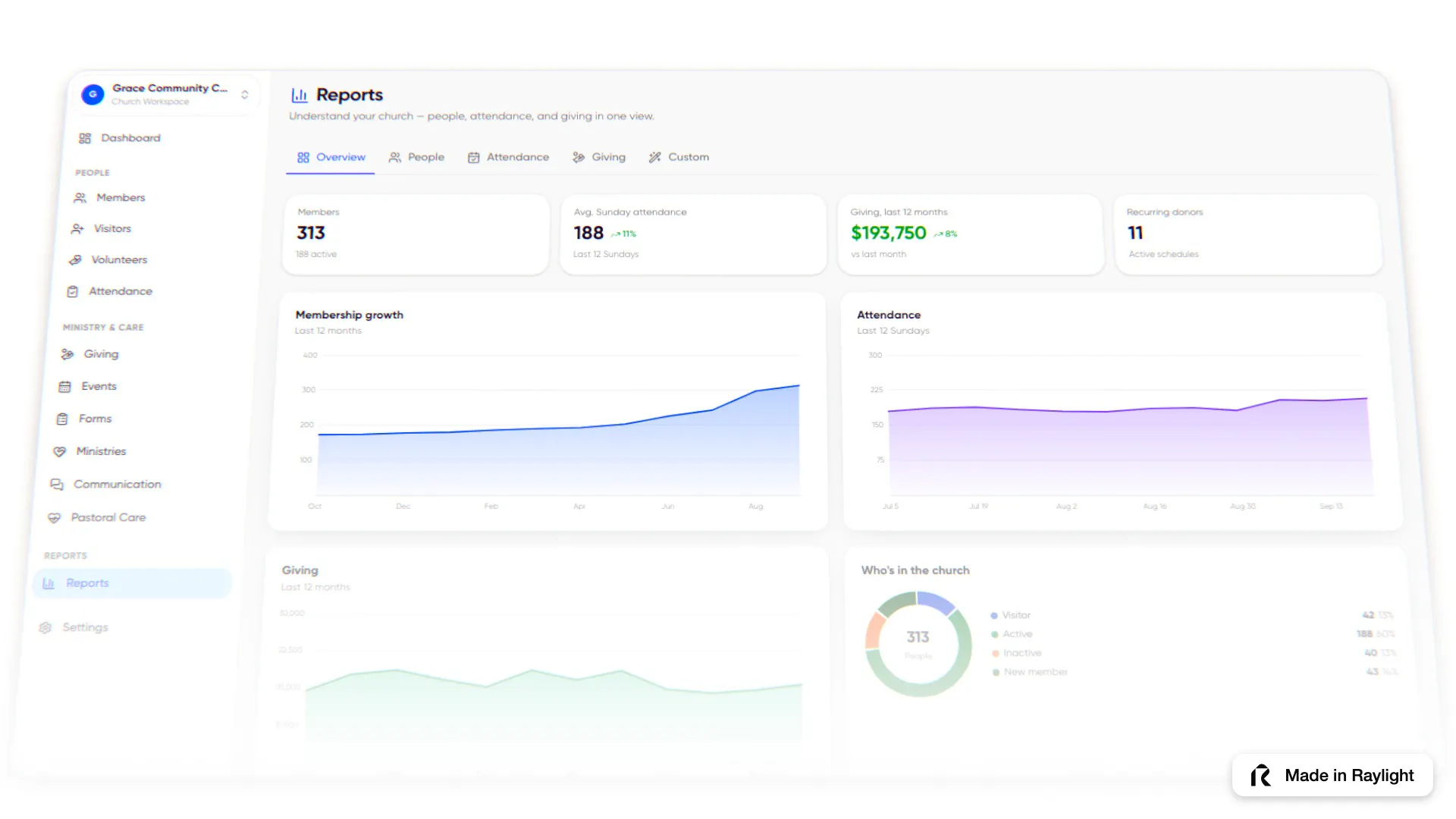Click the Communication chat bubbles icon
The width and height of the screenshot is (1456, 819).
click(57, 484)
